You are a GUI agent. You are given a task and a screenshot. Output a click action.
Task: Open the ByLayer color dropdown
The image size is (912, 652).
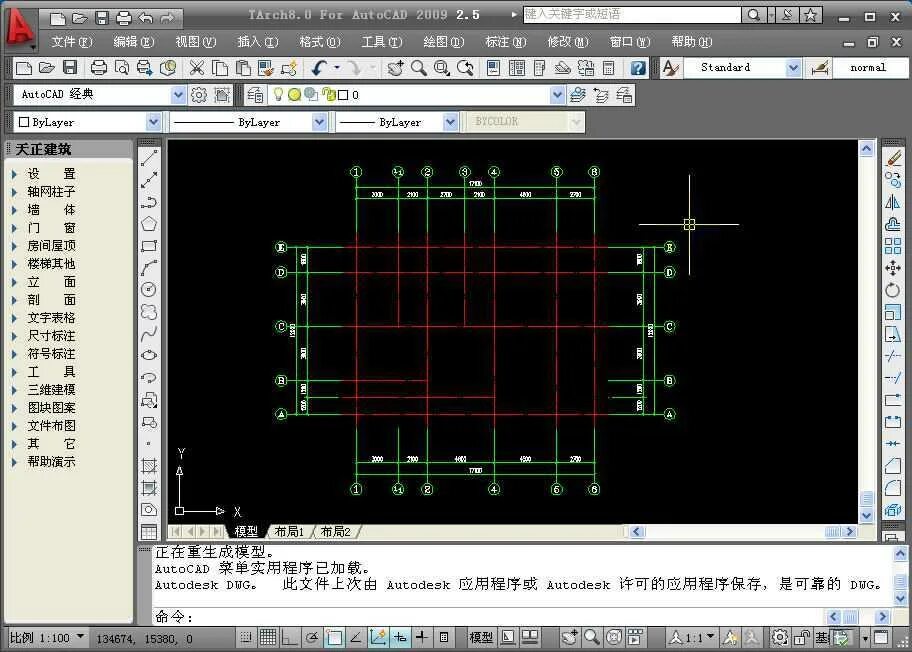pyautogui.click(x=153, y=120)
